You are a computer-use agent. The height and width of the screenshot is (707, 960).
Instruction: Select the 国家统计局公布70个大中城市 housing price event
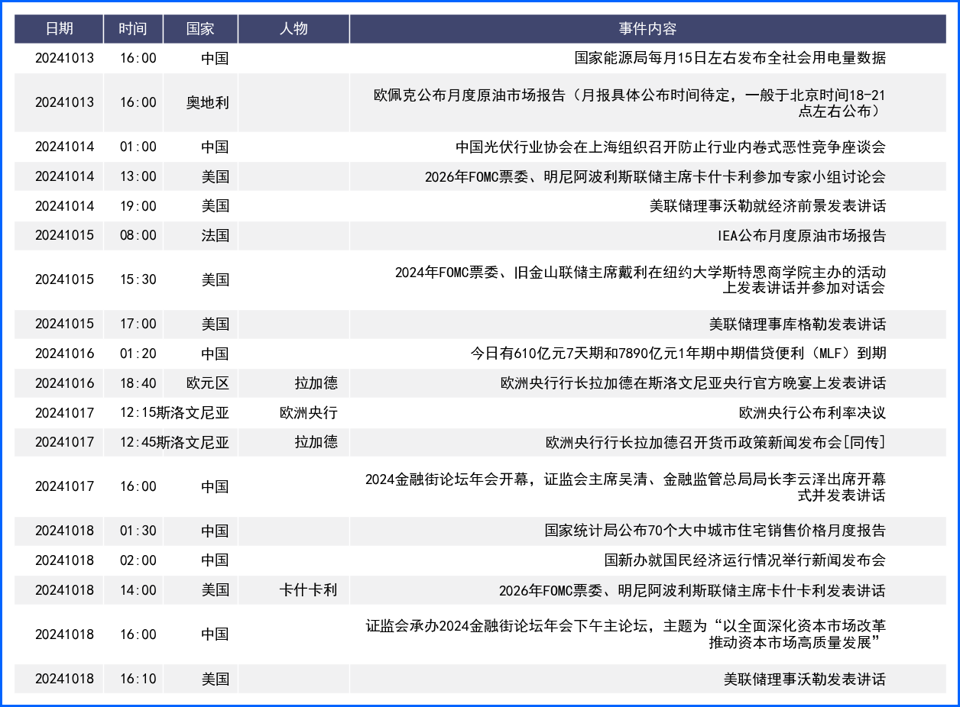click(x=715, y=531)
